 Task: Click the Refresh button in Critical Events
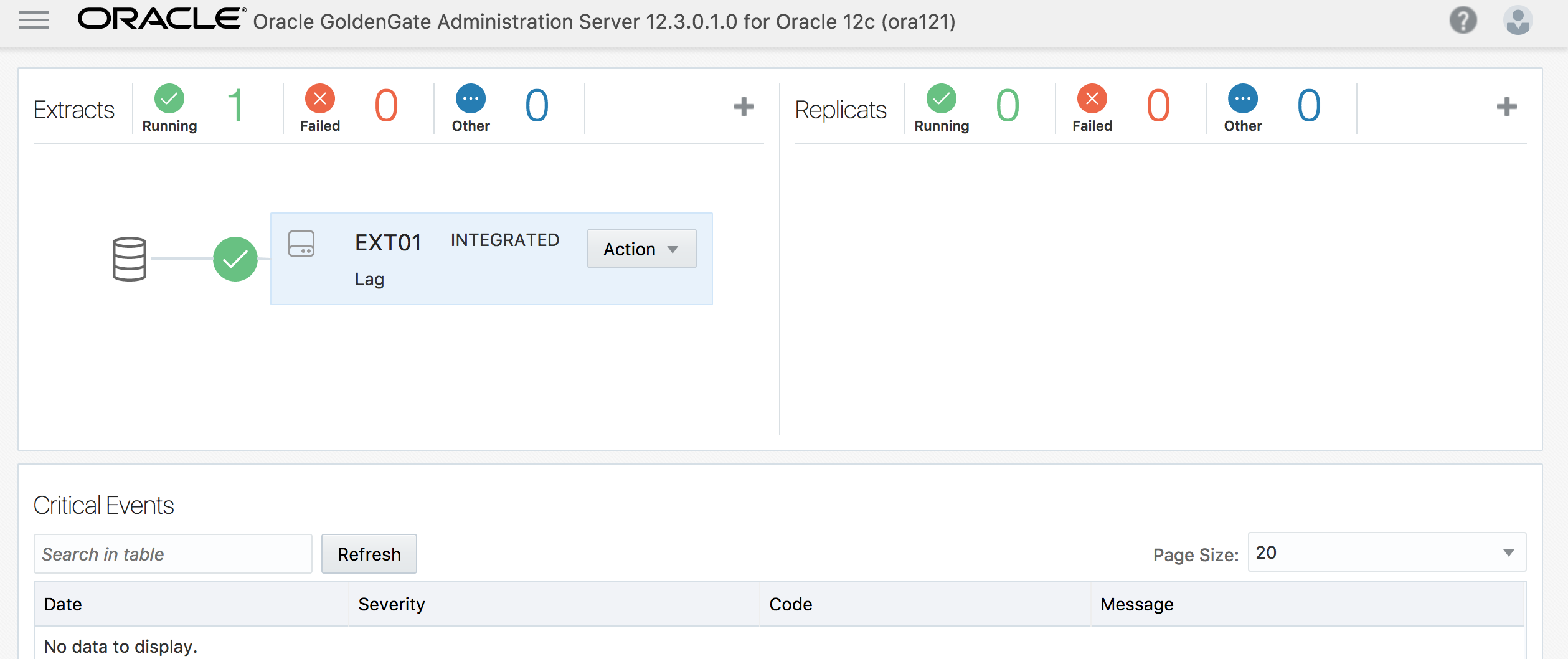point(369,554)
